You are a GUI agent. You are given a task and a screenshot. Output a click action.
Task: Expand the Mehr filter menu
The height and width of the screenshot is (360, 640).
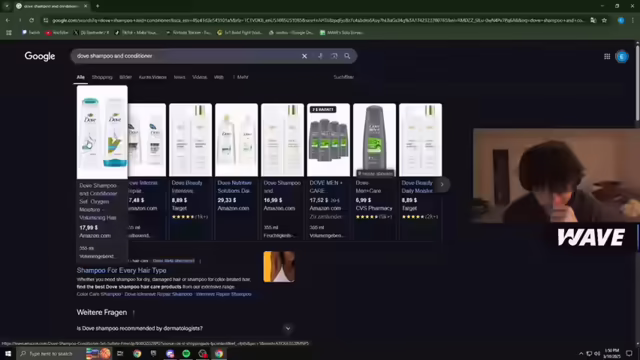(240, 77)
